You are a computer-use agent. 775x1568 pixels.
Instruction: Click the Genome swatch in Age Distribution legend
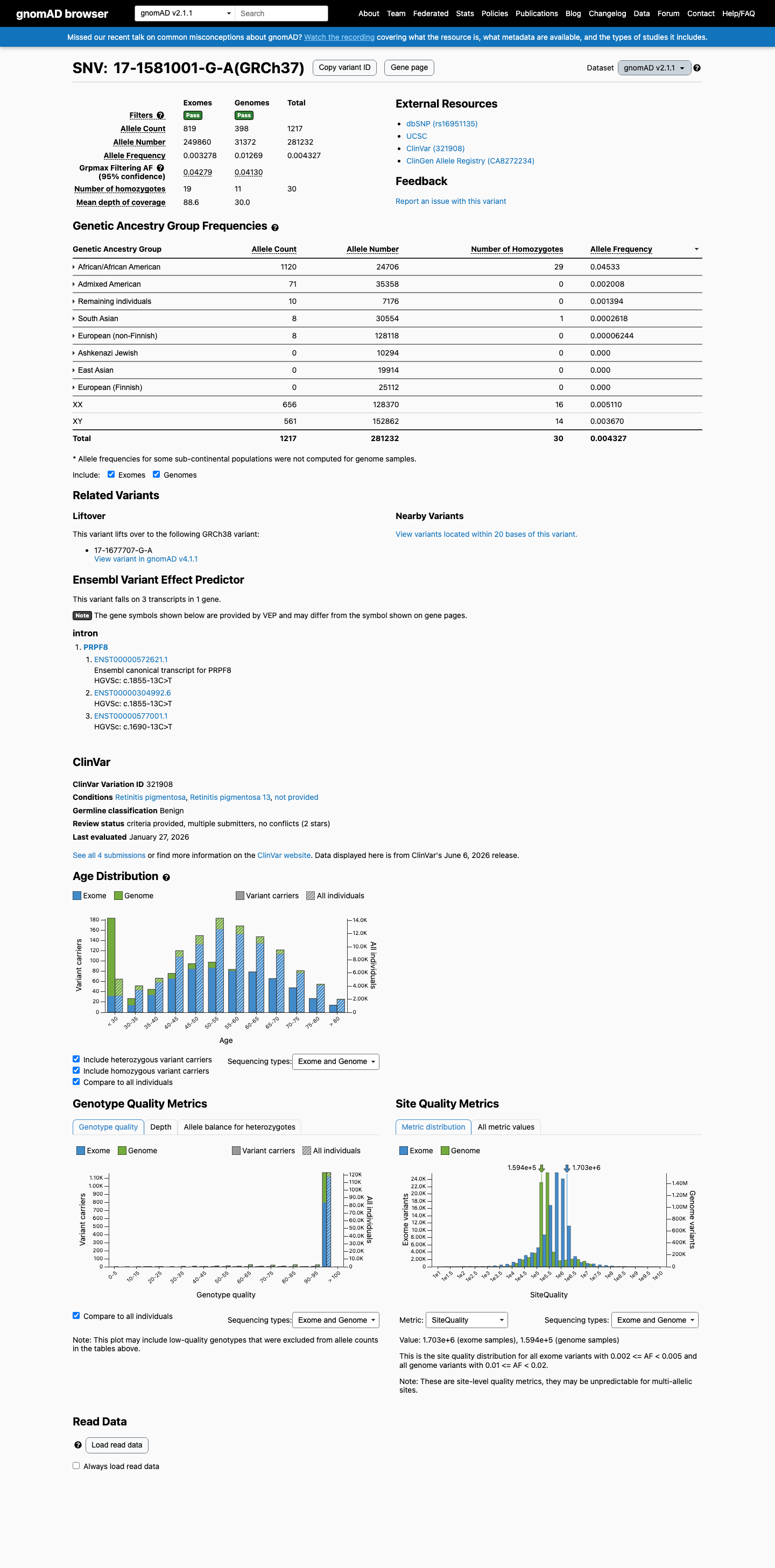point(118,896)
